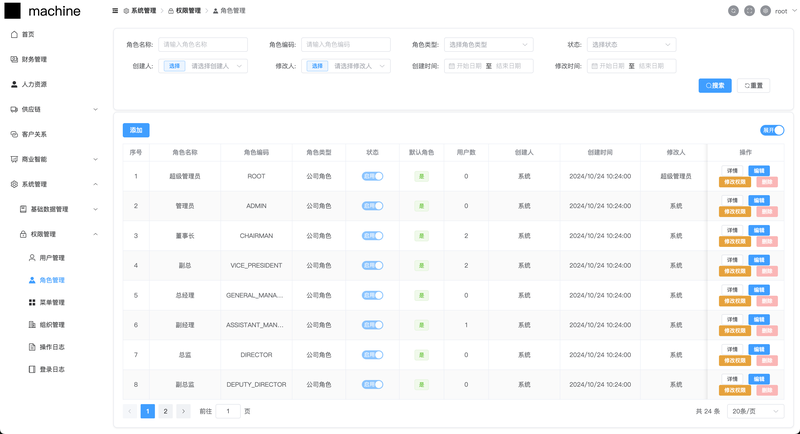Toggle status switch for 总经理 row
The height and width of the screenshot is (434, 800).
pos(372,295)
